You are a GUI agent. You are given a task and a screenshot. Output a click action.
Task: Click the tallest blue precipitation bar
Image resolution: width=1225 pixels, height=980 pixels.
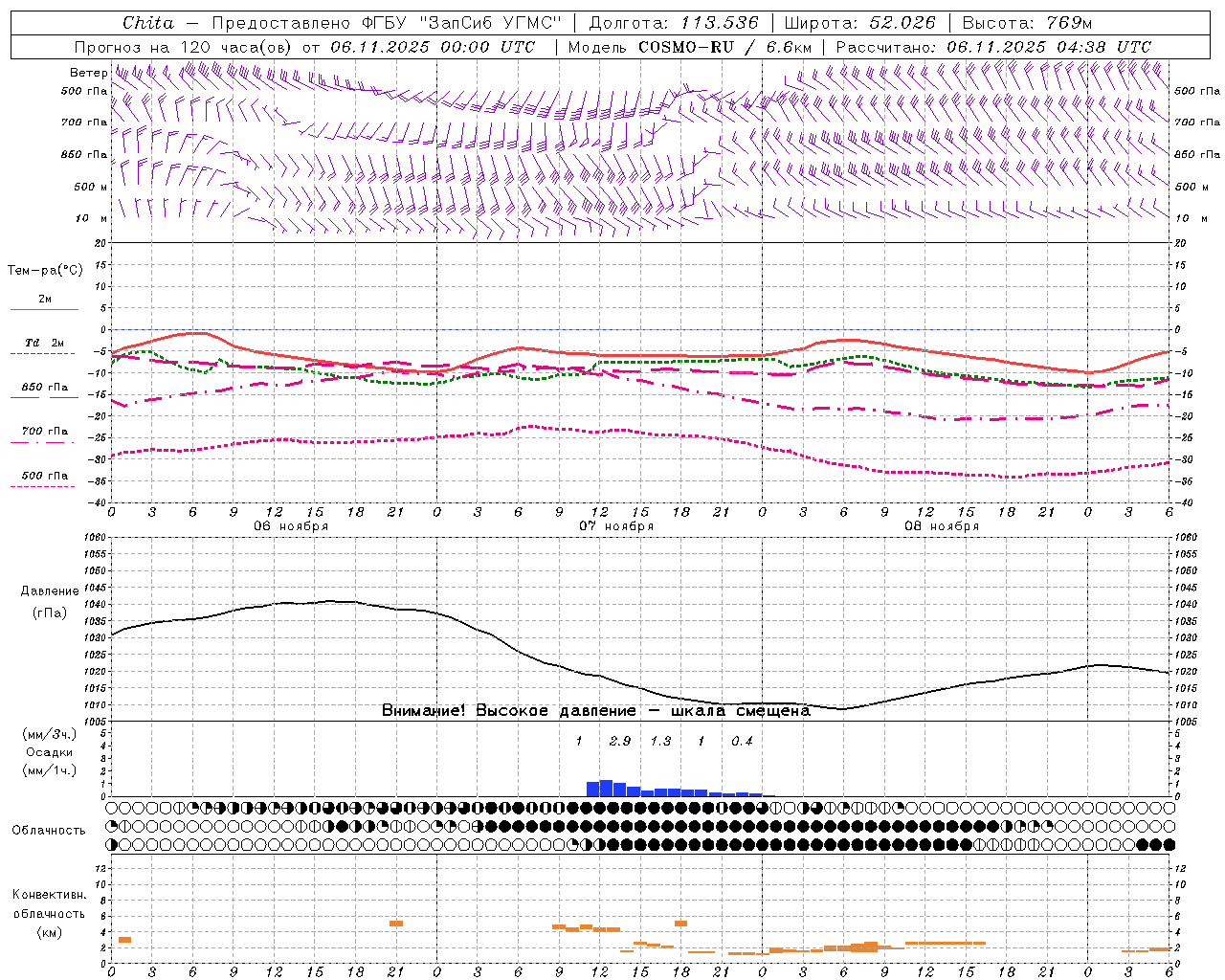point(606,788)
